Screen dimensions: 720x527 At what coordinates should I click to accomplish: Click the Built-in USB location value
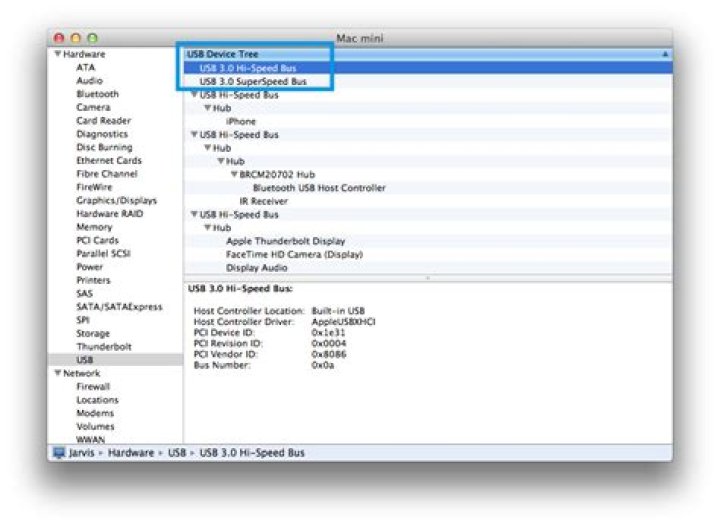coord(338,311)
